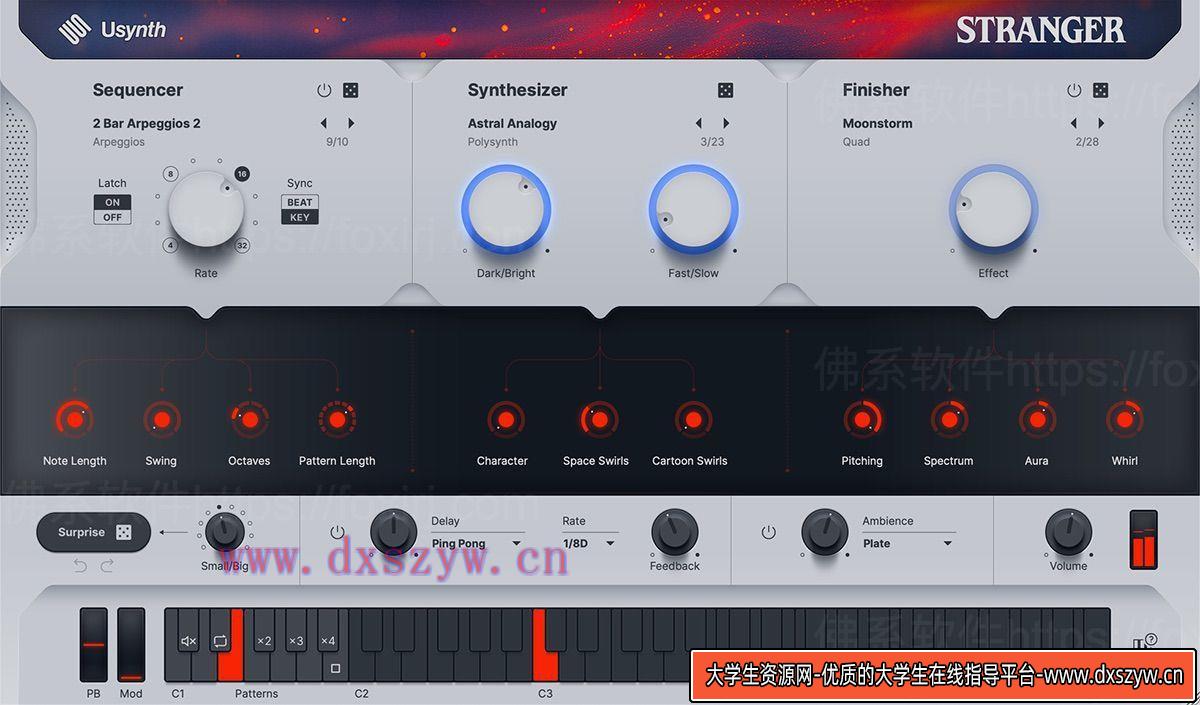Open the Delay type Ping Pong dropdown
Image resolution: width=1200 pixels, height=705 pixels.
click(477, 544)
